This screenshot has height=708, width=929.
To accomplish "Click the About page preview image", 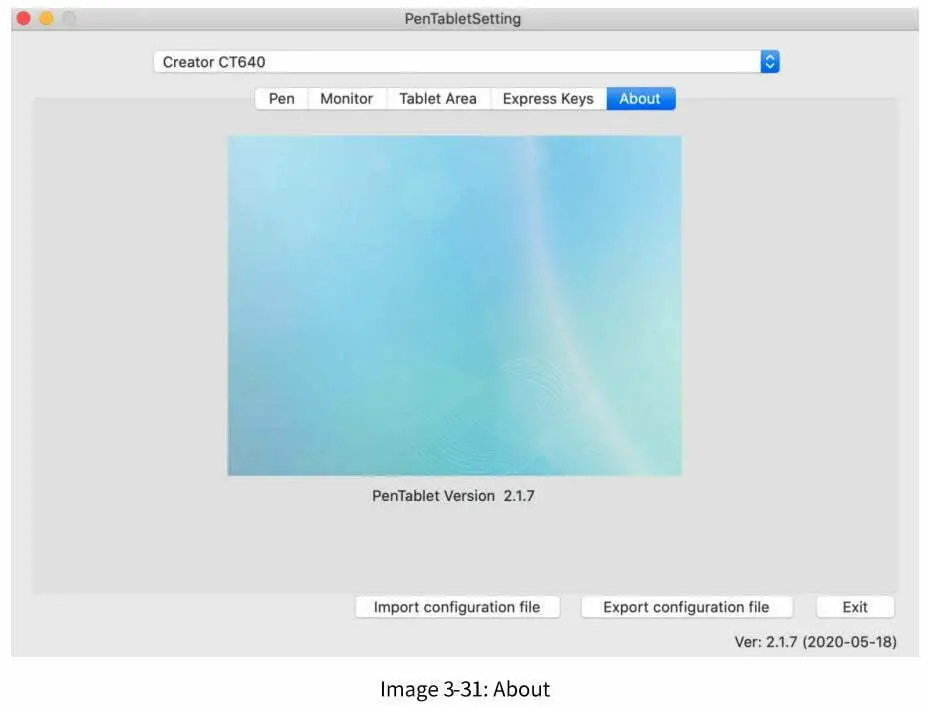I will [x=454, y=305].
